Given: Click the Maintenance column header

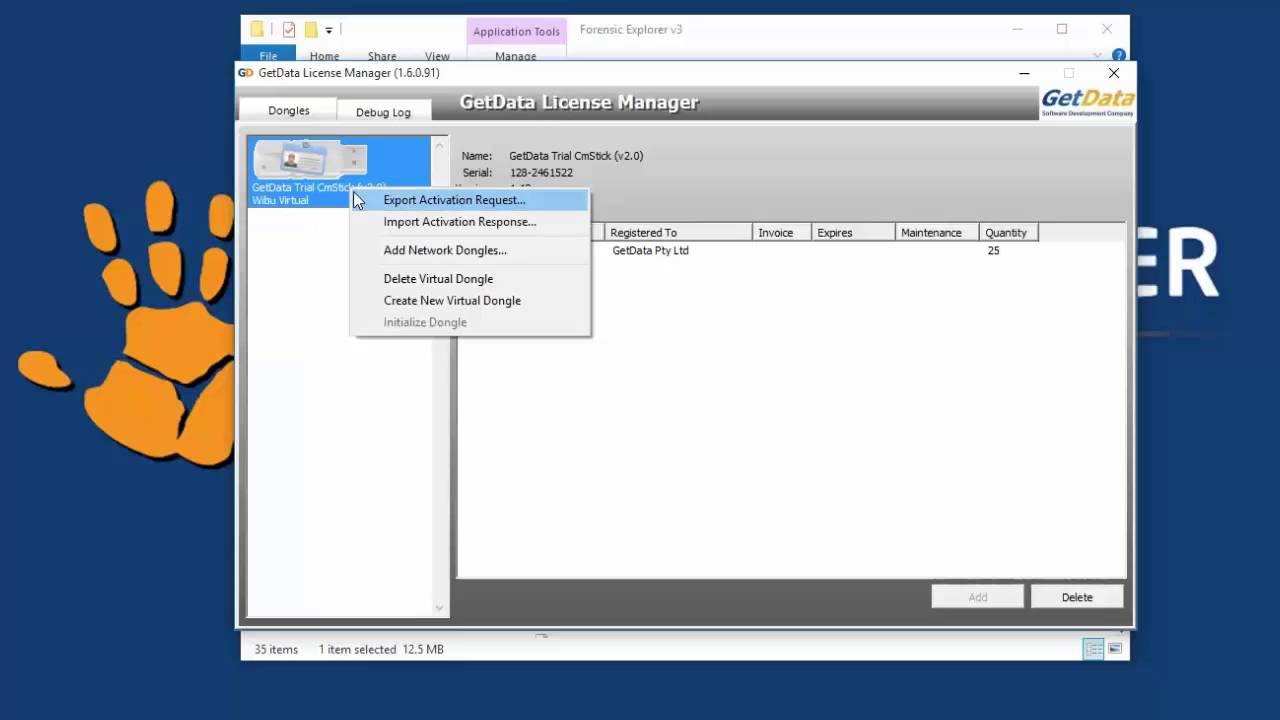Looking at the screenshot, I should 937,233.
